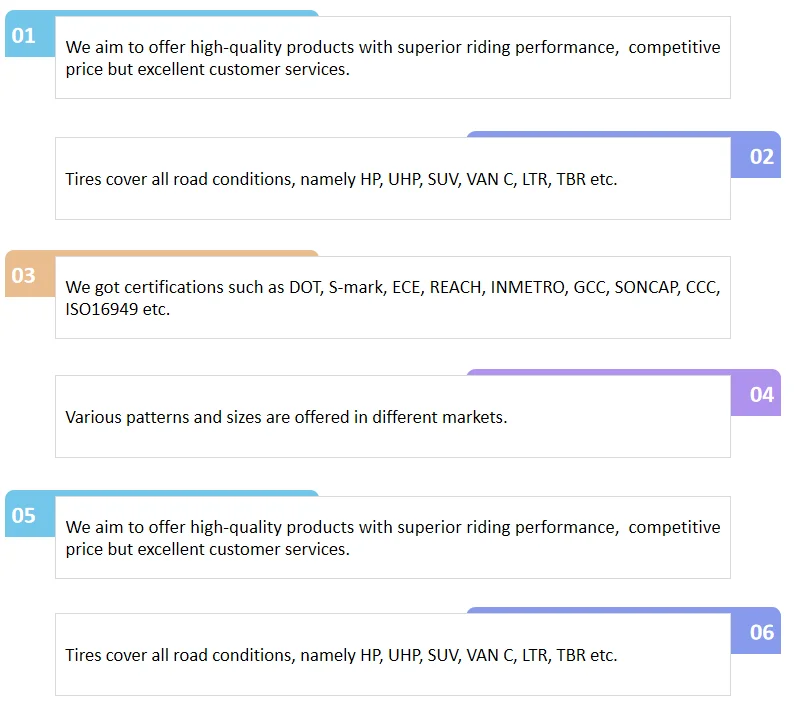The width and height of the screenshot is (794, 712).
Task: Click the periwinkle 06 number badge
Action: point(756,633)
